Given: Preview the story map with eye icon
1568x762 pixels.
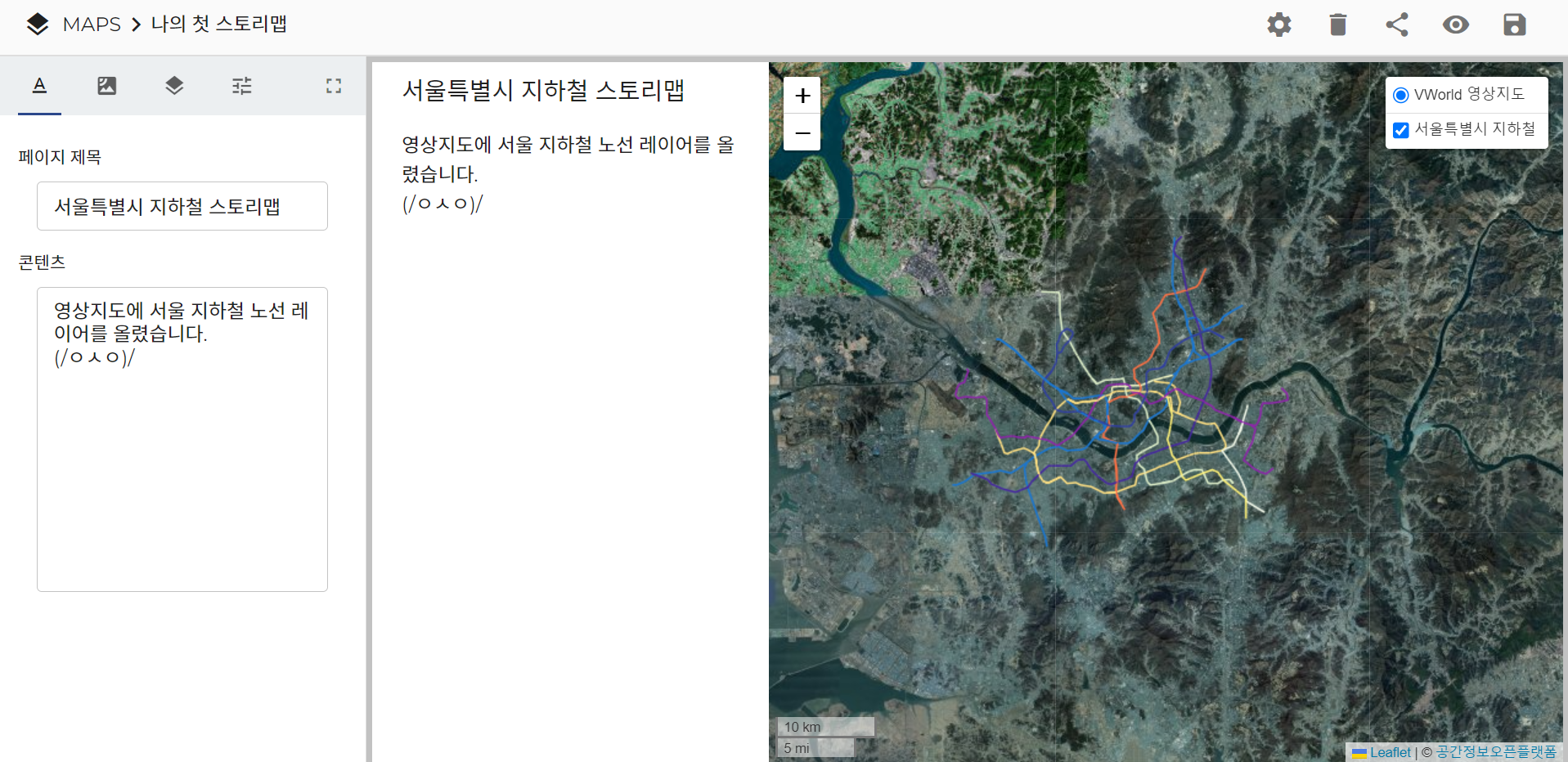Looking at the screenshot, I should [1455, 25].
